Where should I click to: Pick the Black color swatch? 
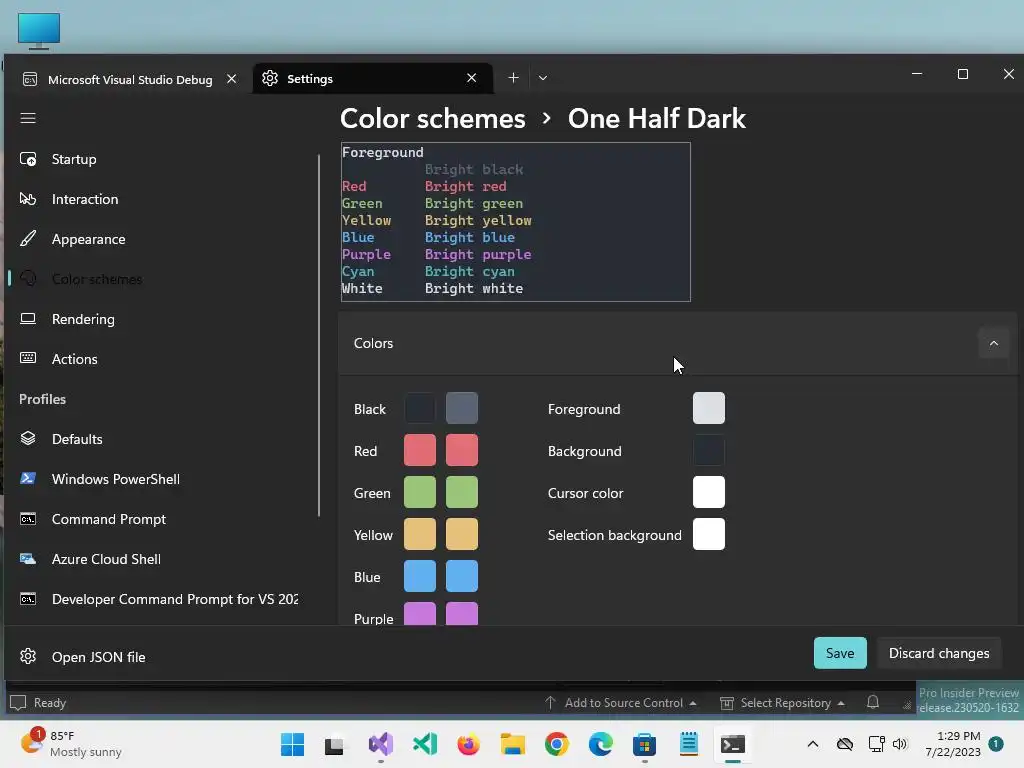[x=420, y=408]
